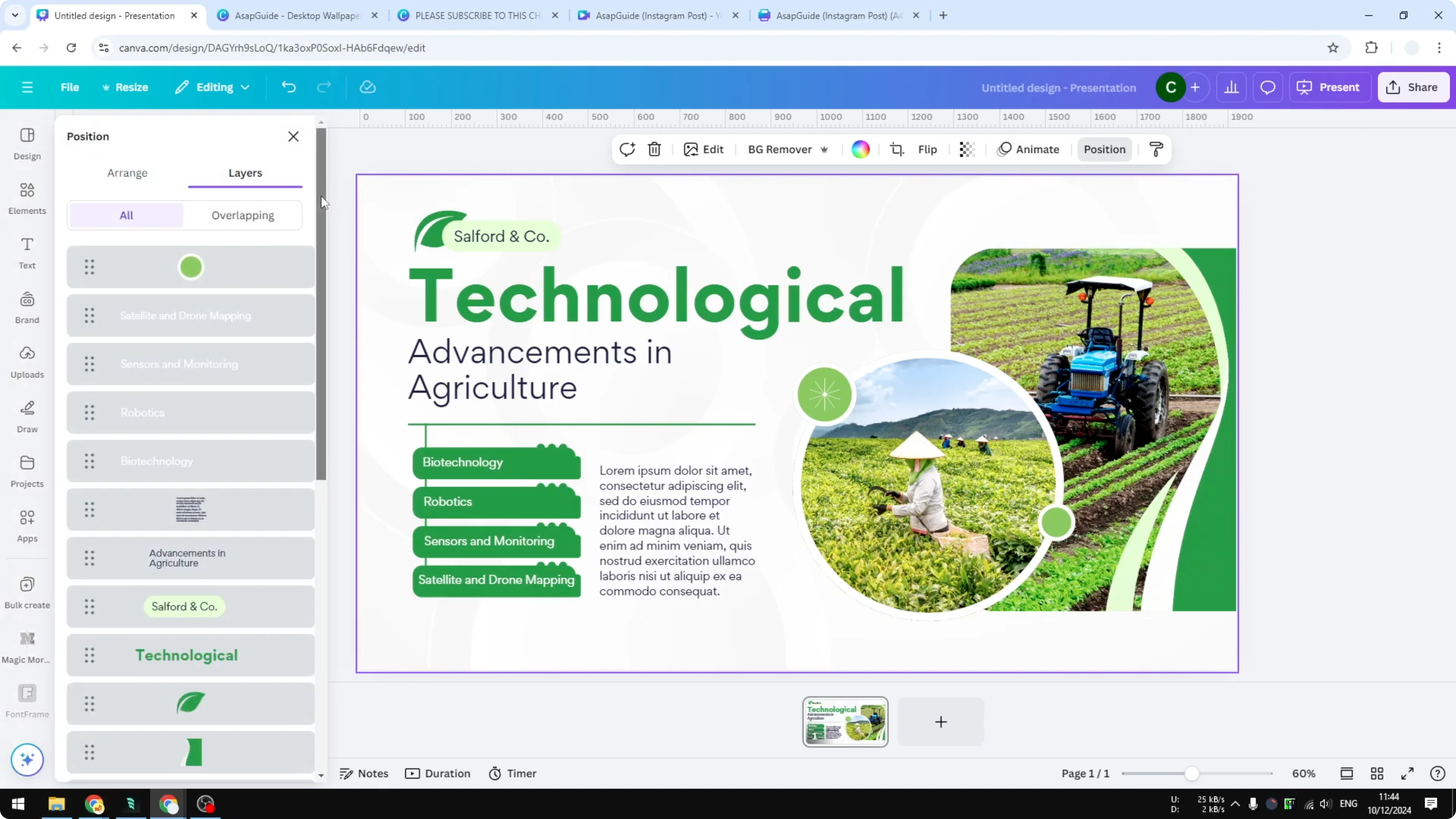The image size is (1456, 819).
Task: Click the page thumbnail at the bottom
Action: tap(844, 722)
